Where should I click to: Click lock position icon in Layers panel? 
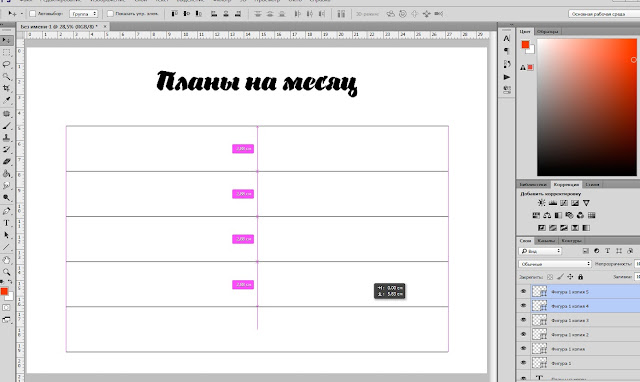pyautogui.click(x=570, y=277)
